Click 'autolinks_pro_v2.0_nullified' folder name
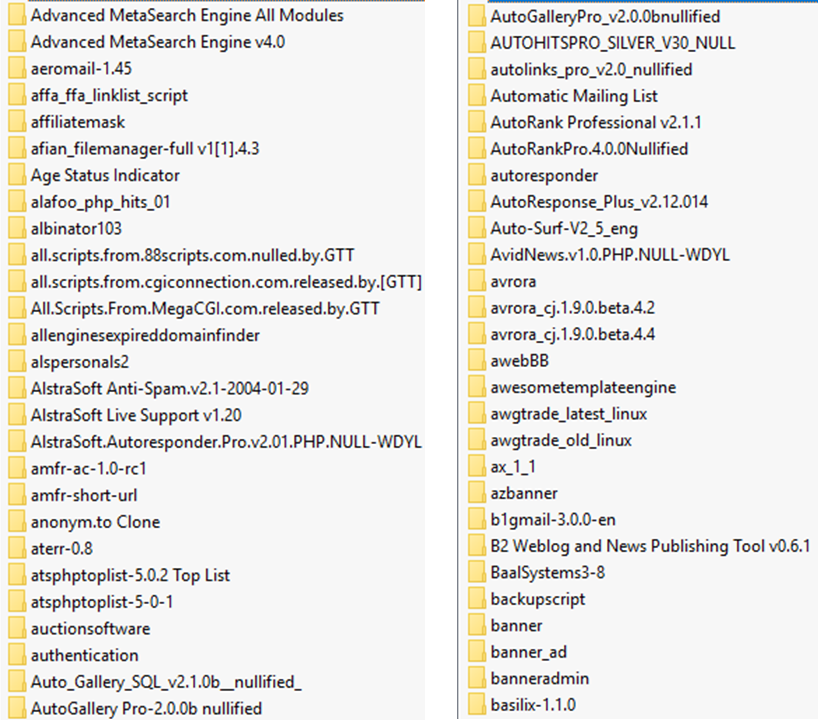Image resolution: width=818 pixels, height=720 pixels. pyautogui.click(x=591, y=69)
